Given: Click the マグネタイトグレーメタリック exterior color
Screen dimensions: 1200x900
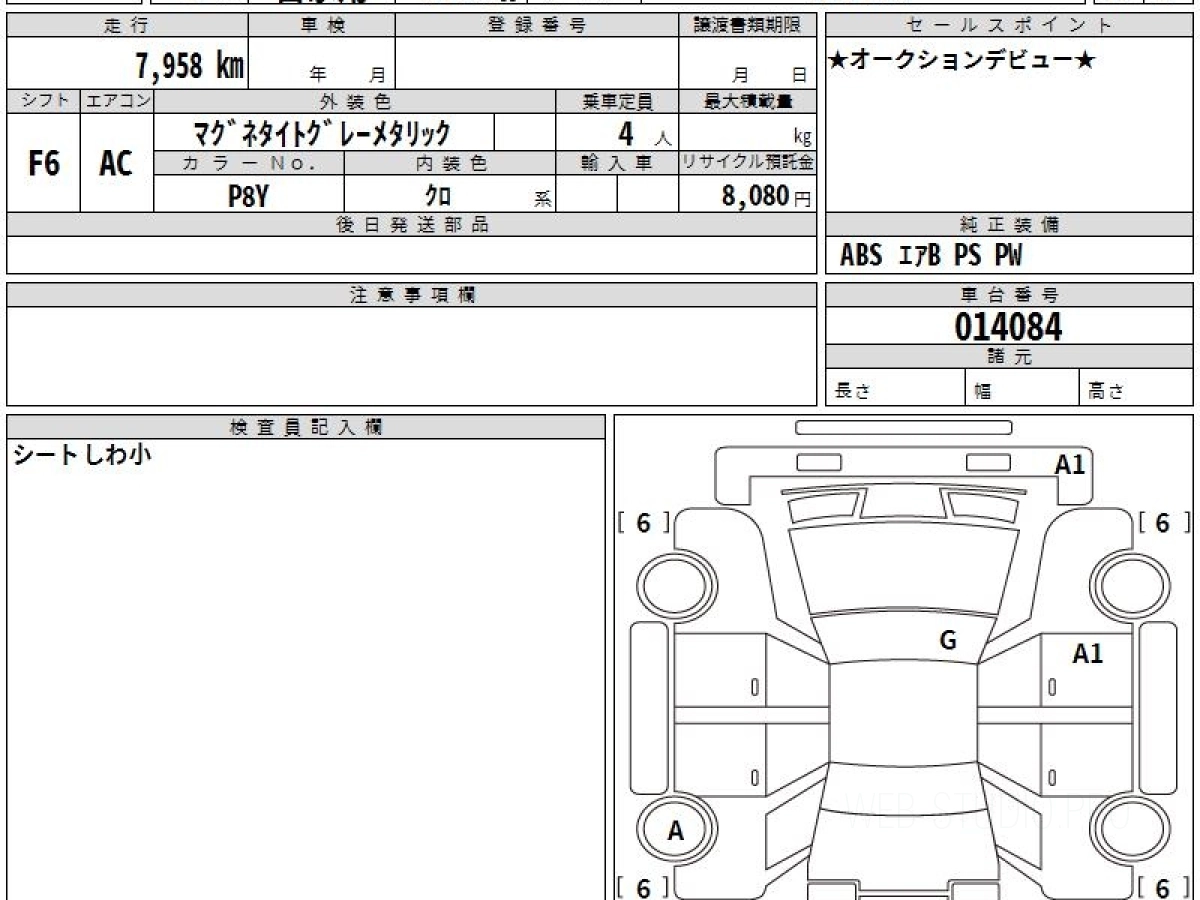Looking at the screenshot, I should [322, 133].
